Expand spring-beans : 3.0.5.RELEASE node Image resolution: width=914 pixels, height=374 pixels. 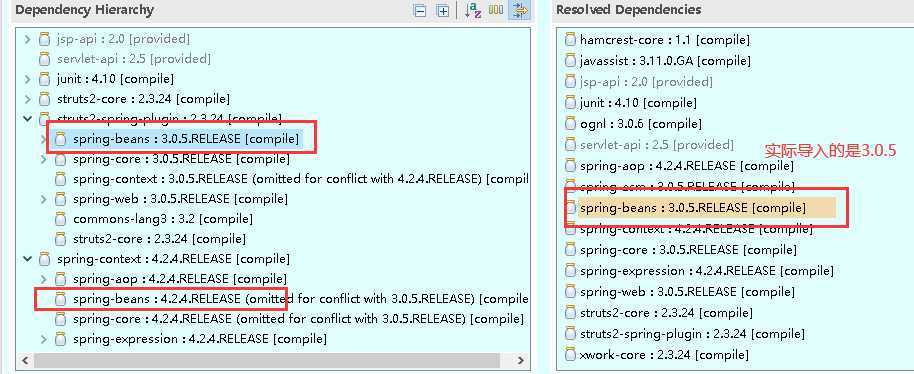[x=44, y=139]
